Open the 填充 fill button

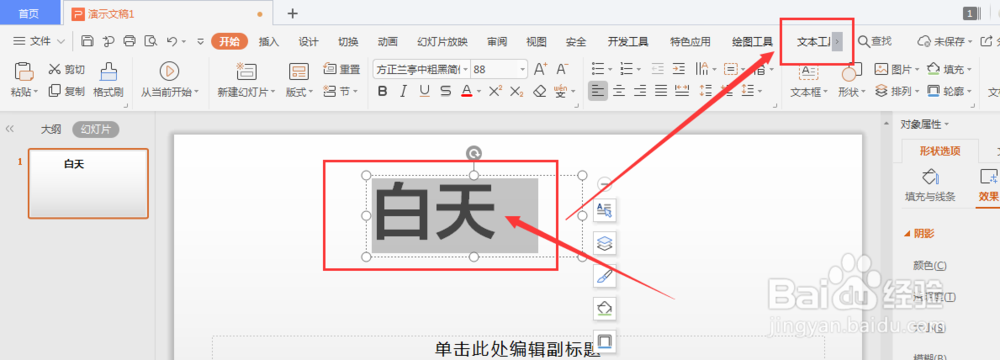point(950,69)
